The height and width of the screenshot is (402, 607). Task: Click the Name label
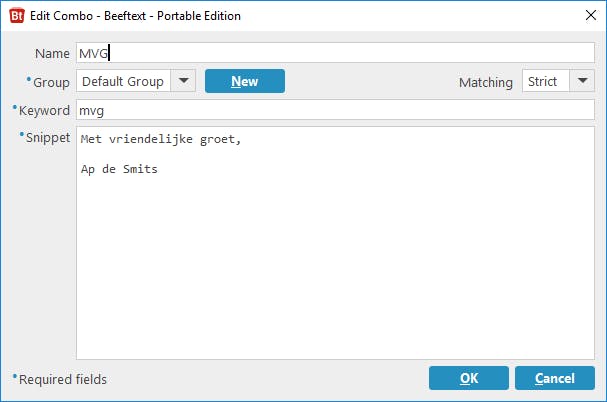point(52,53)
